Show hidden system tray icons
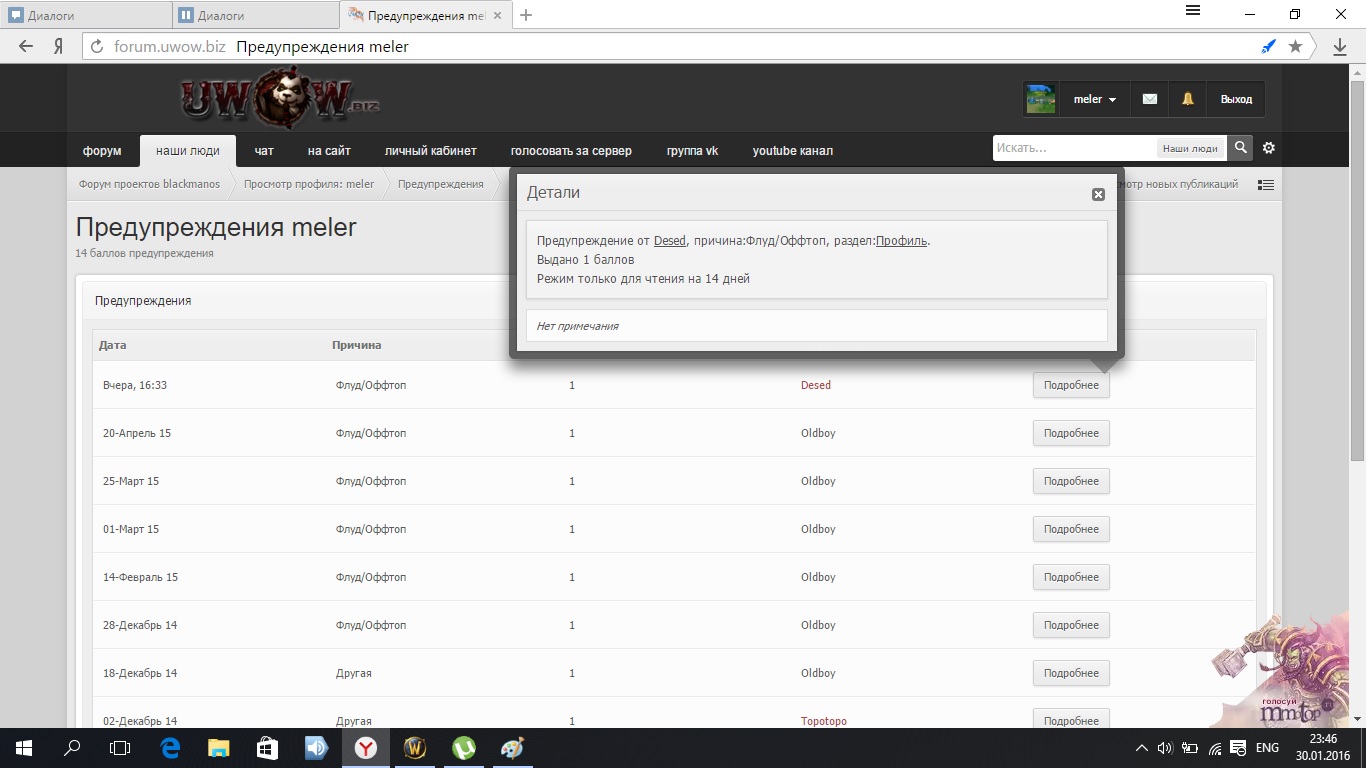1366x768 pixels. (x=1142, y=748)
